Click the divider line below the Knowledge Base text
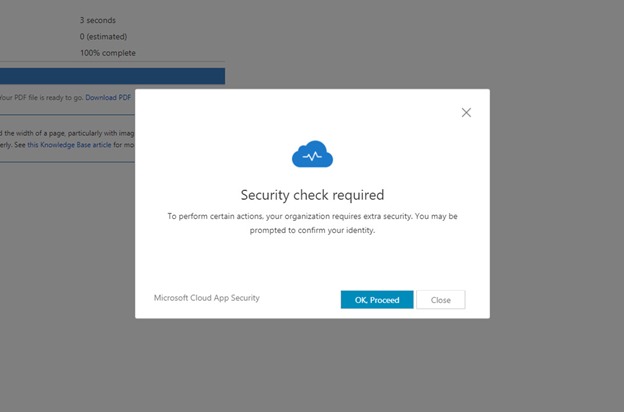The image size is (624, 412). [x=67, y=162]
